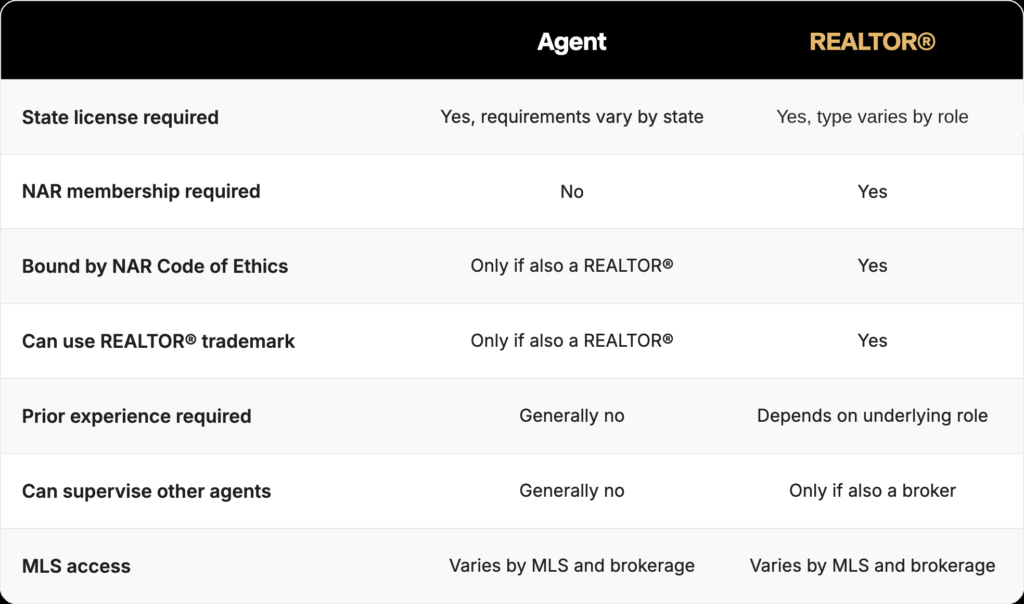Click Yes, requirements vary by state cell
This screenshot has width=1024, height=604.
click(x=571, y=117)
